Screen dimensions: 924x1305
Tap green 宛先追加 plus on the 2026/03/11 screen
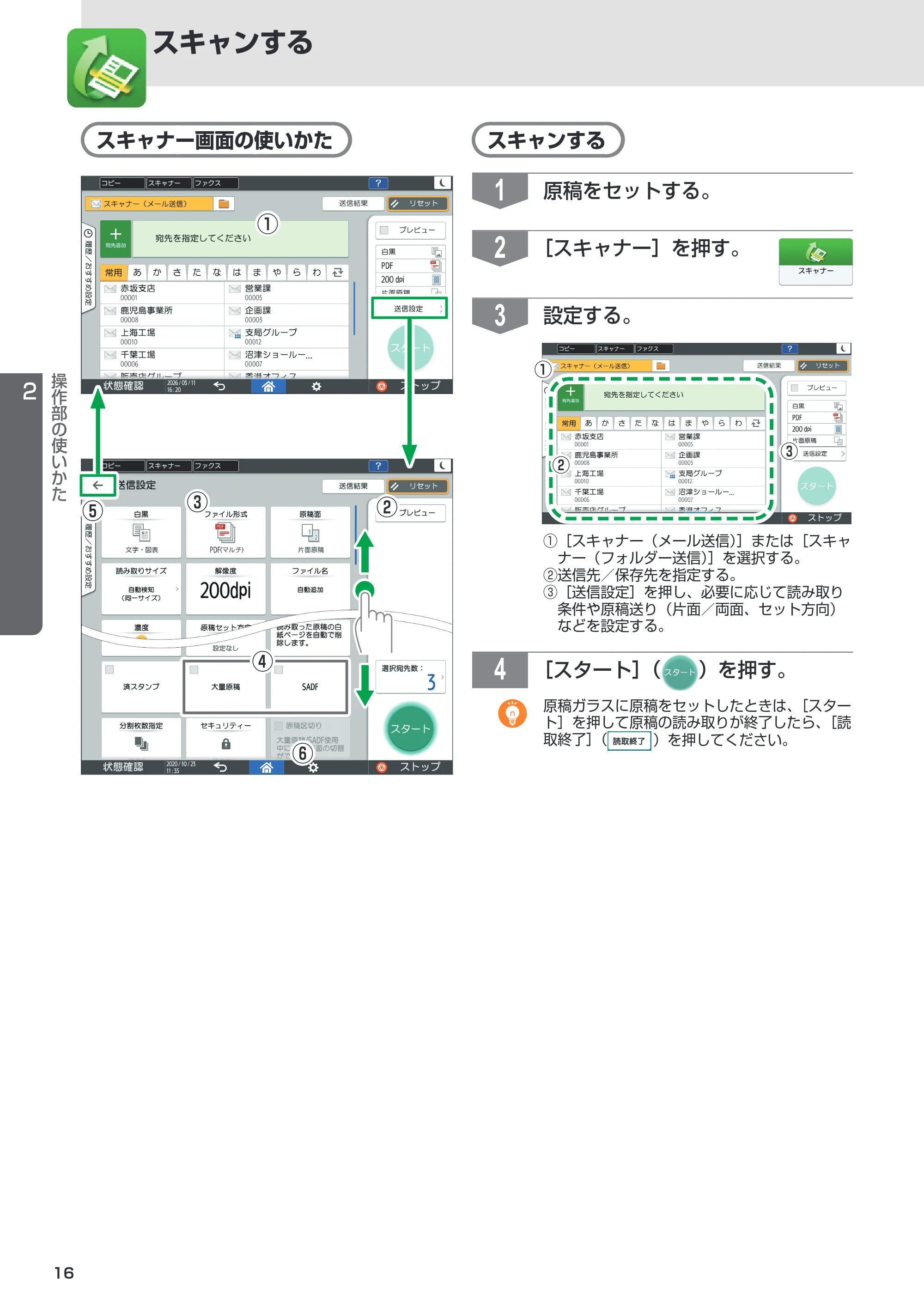115,238
